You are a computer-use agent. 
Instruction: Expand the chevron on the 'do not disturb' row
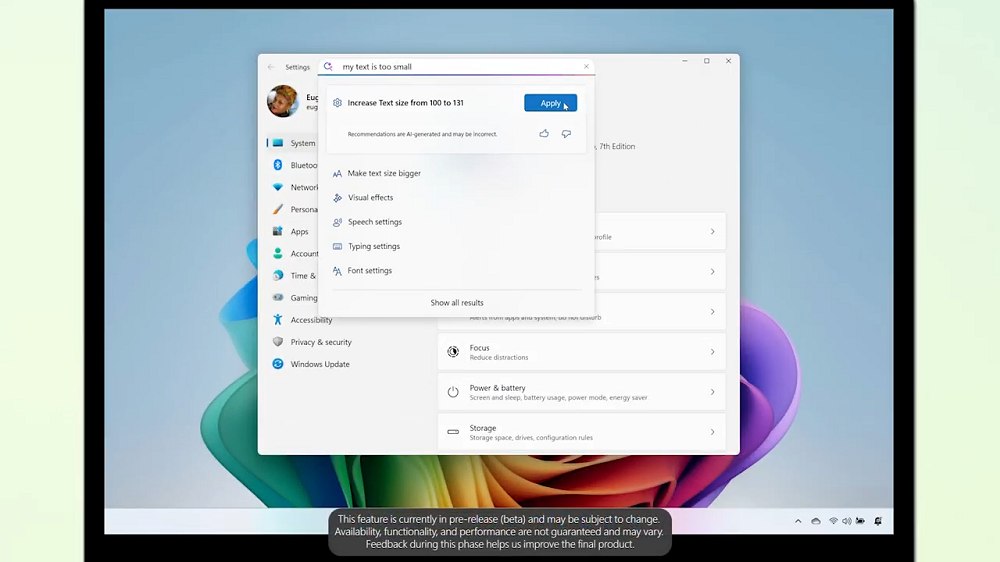point(712,312)
